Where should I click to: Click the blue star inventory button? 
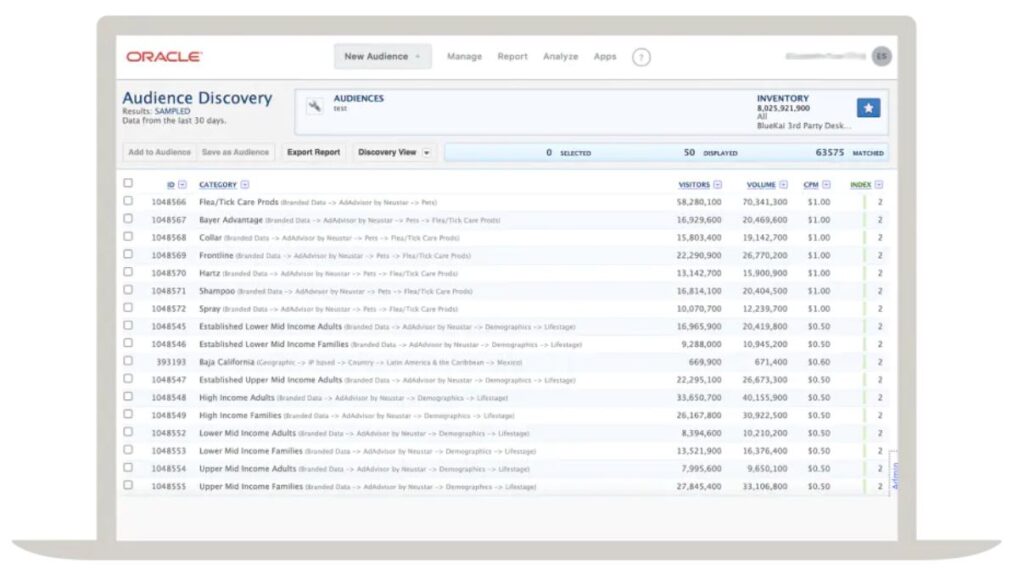(868, 107)
